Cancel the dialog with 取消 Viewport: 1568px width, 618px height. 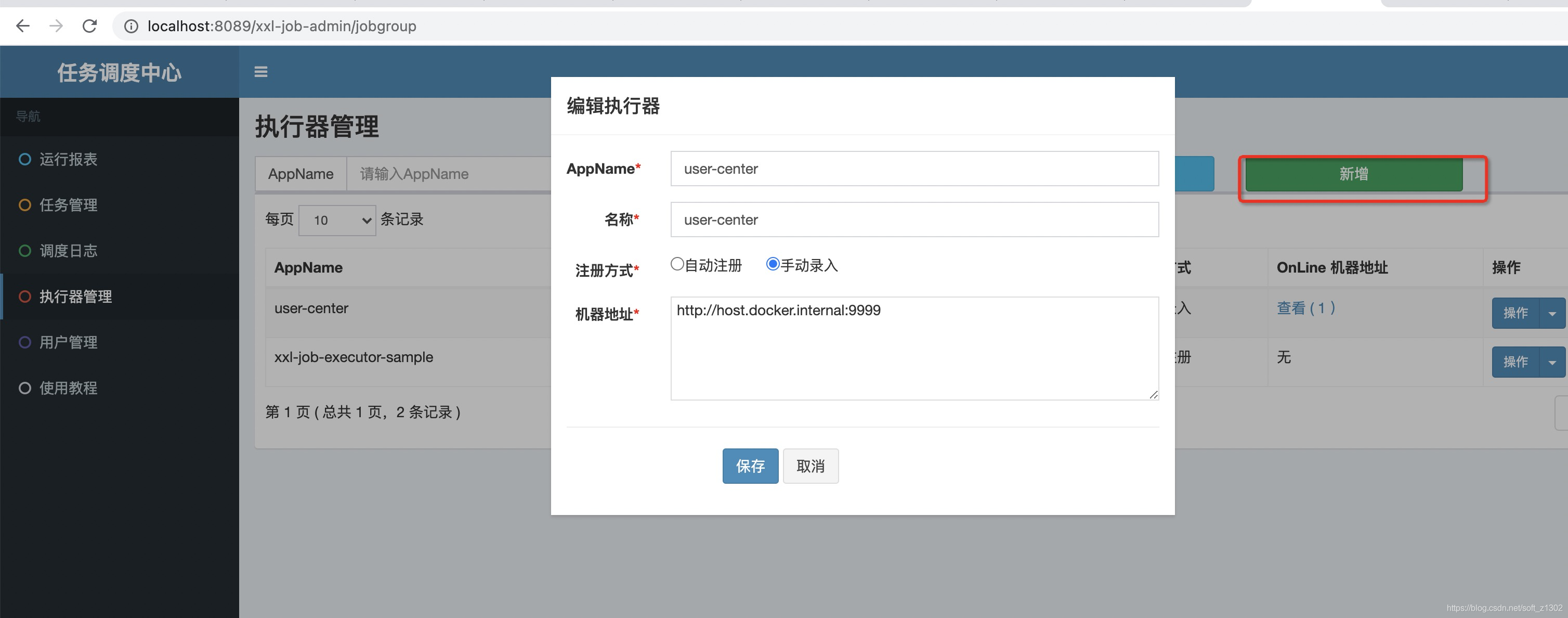pyautogui.click(x=810, y=467)
